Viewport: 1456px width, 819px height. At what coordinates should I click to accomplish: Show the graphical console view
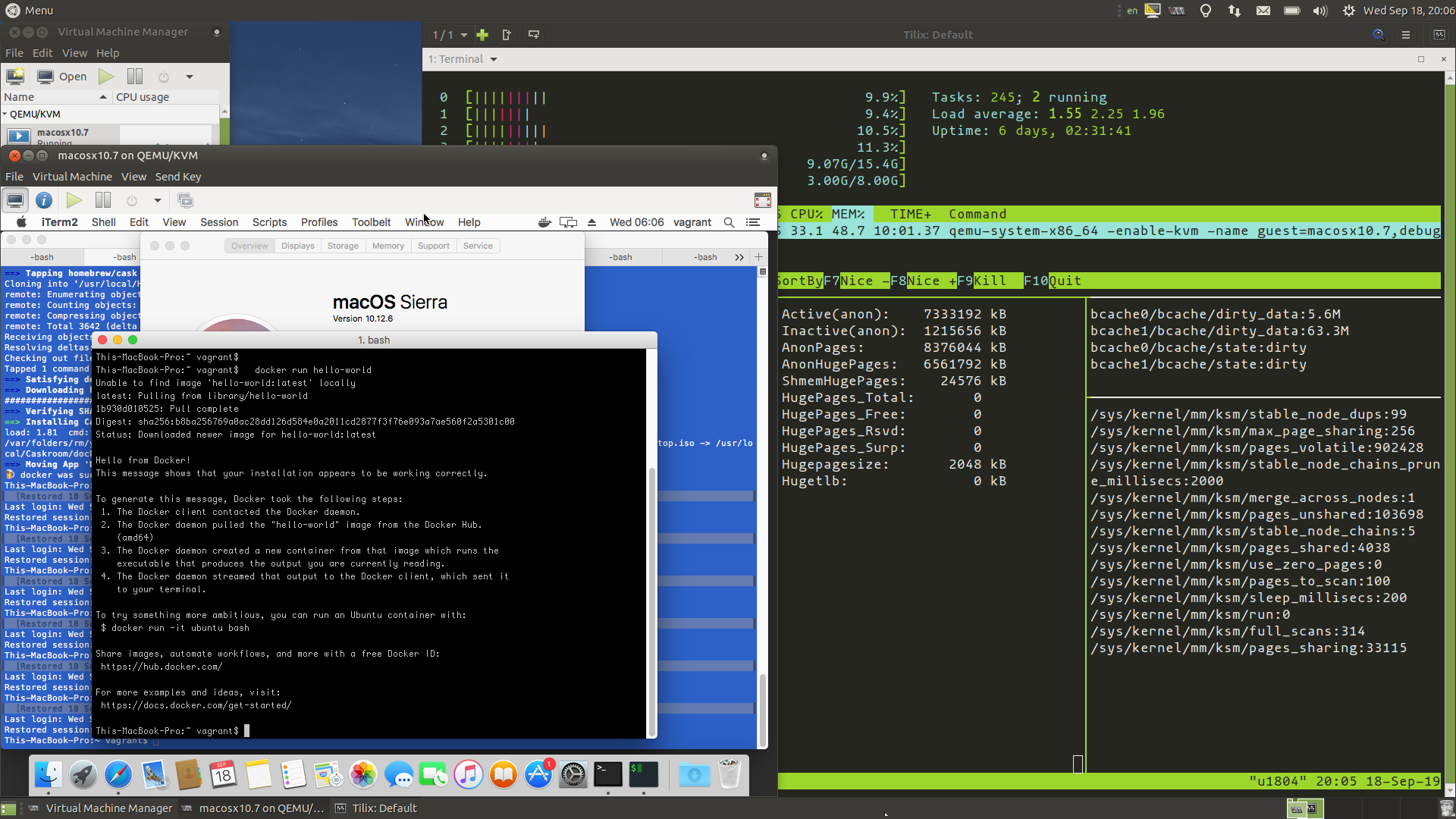(15, 200)
